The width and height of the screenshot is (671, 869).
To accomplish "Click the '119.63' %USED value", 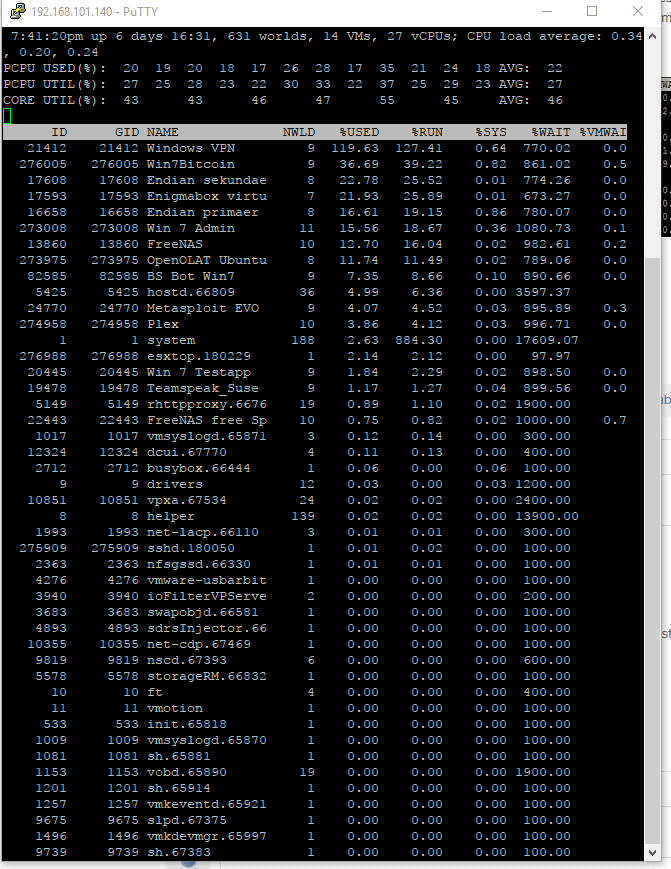I will tap(355, 148).
